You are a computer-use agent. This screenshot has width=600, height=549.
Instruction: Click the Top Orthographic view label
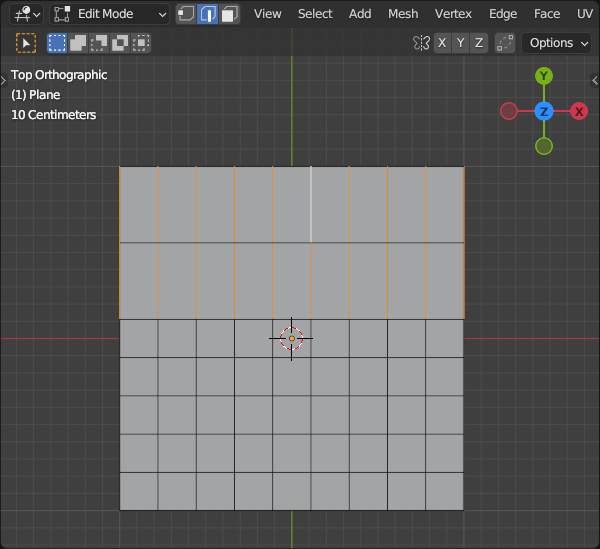tap(59, 75)
